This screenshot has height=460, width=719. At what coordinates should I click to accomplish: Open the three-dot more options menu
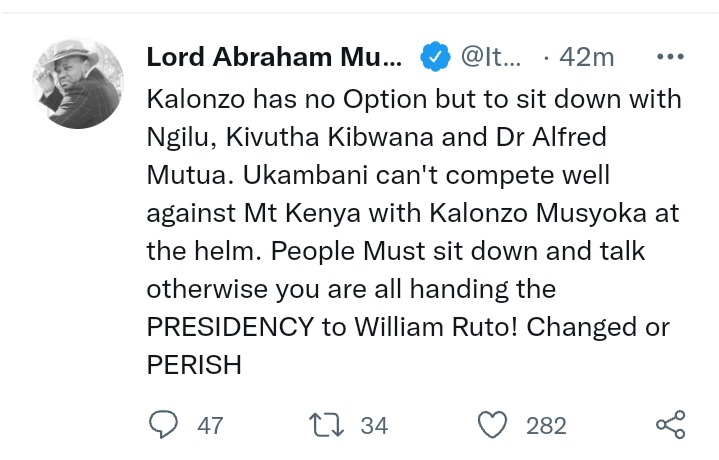coord(670,57)
